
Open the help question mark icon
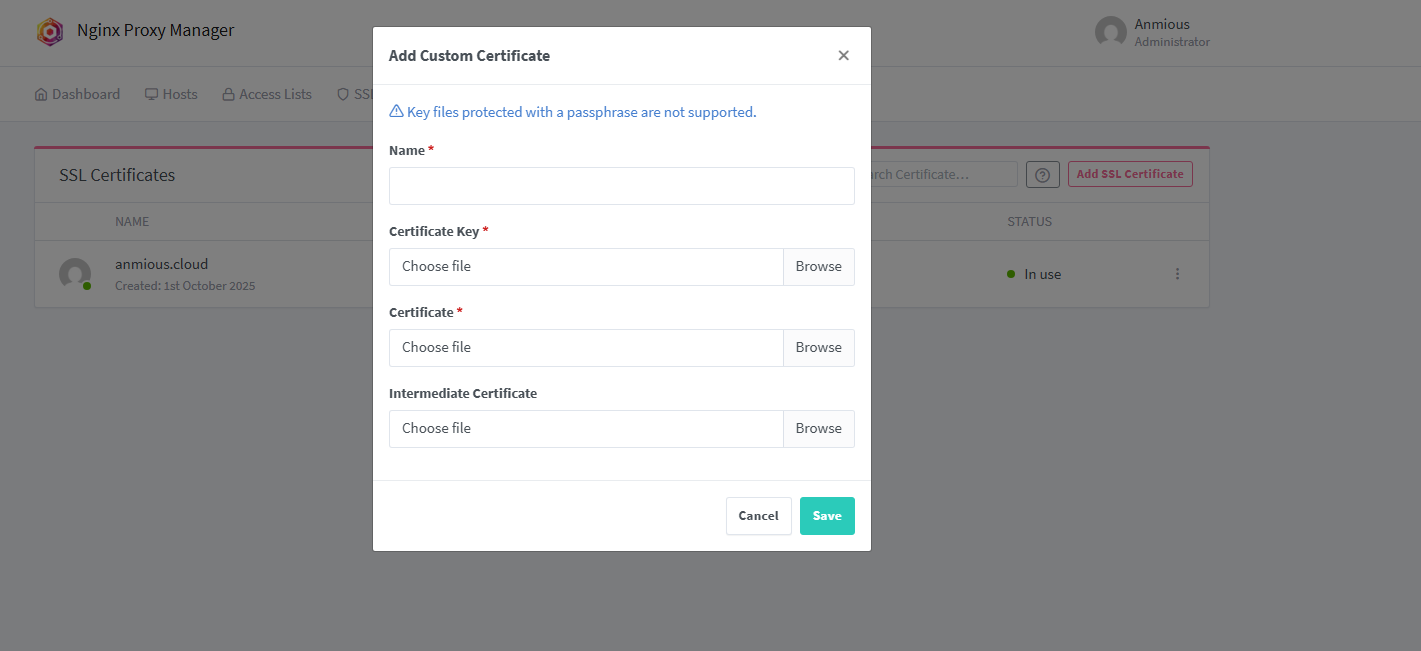click(x=1042, y=174)
